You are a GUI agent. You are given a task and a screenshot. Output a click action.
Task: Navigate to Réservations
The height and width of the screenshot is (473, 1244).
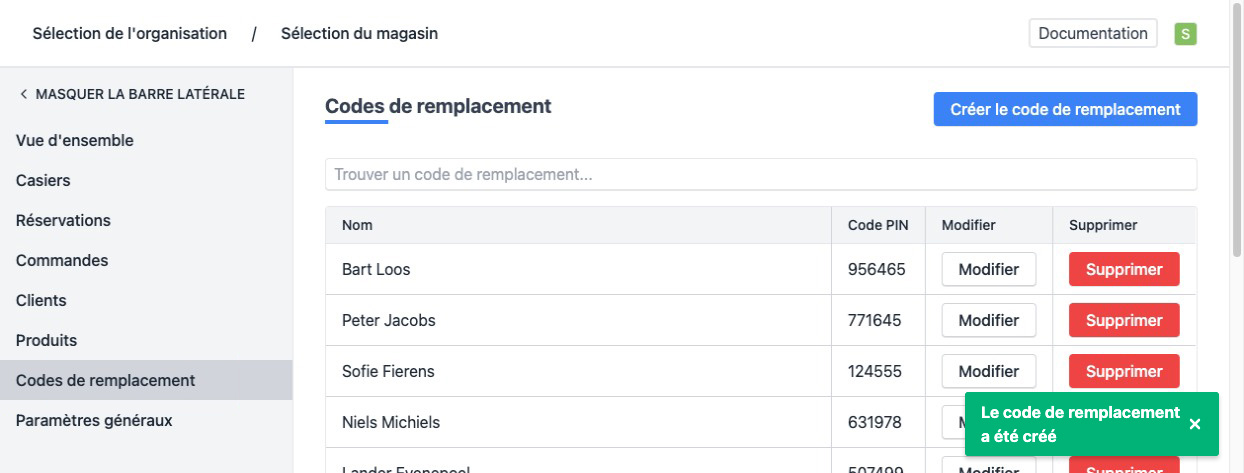63,220
